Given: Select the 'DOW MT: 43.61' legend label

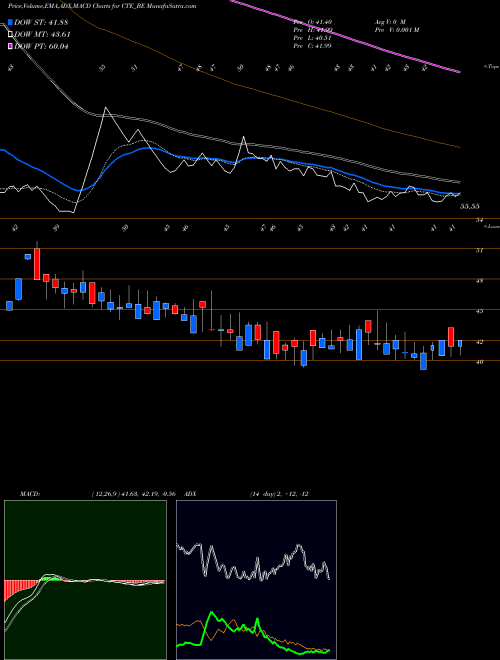Looking at the screenshot, I should 42,35.
